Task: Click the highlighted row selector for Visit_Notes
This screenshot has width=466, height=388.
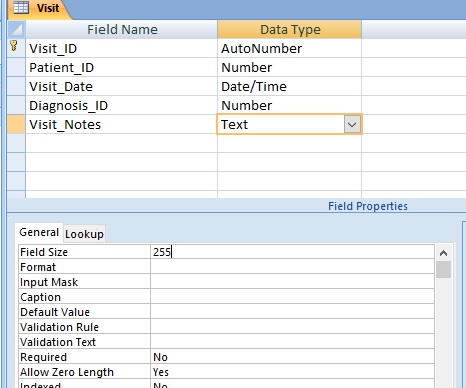Action: [x=16, y=125]
